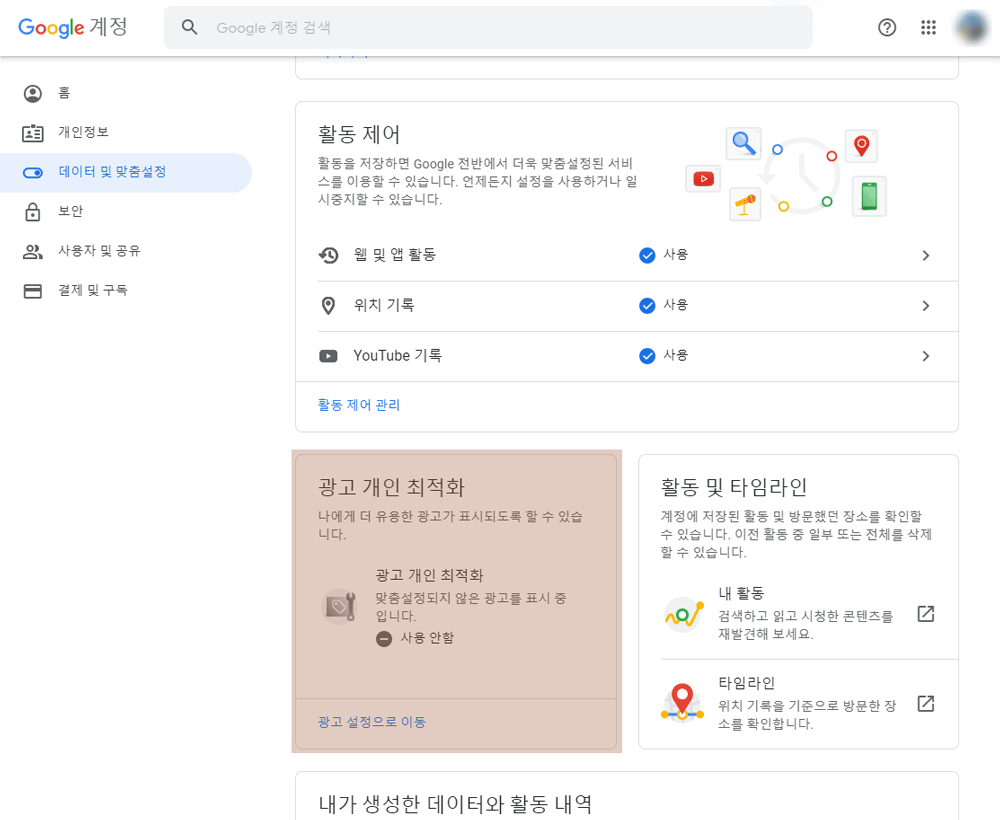Open the help question mark icon
The width and height of the screenshot is (1000, 820).
(x=886, y=27)
